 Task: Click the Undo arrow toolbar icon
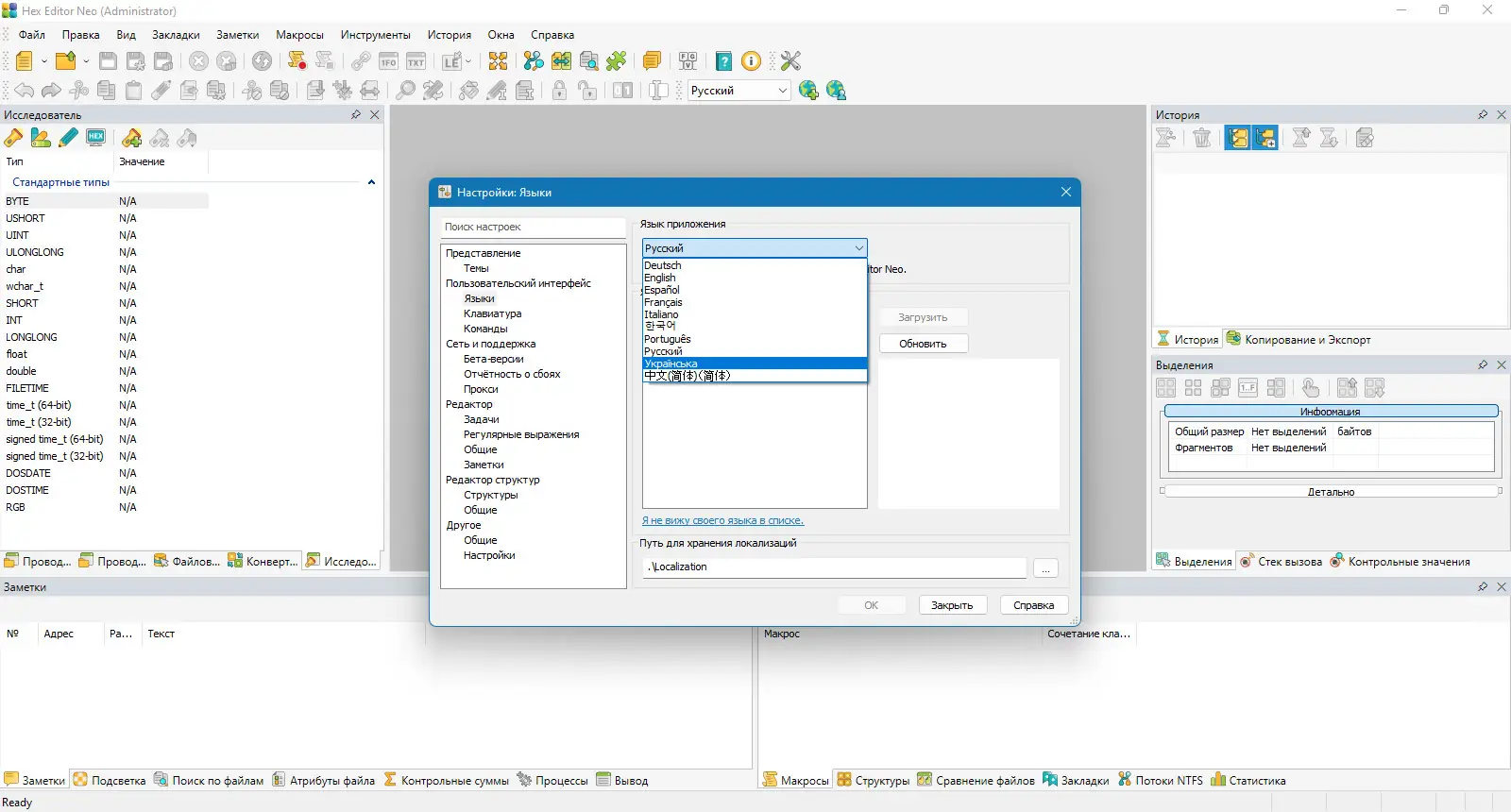pyautogui.click(x=25, y=91)
